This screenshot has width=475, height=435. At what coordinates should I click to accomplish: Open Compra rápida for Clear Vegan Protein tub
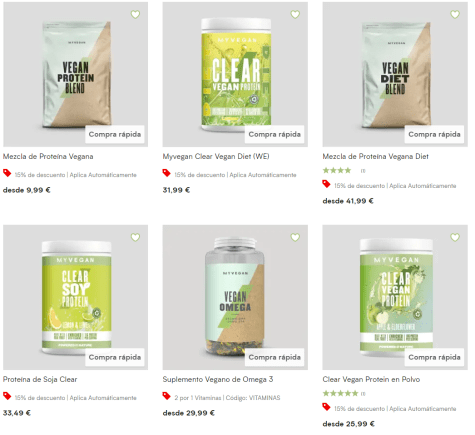pos(434,357)
